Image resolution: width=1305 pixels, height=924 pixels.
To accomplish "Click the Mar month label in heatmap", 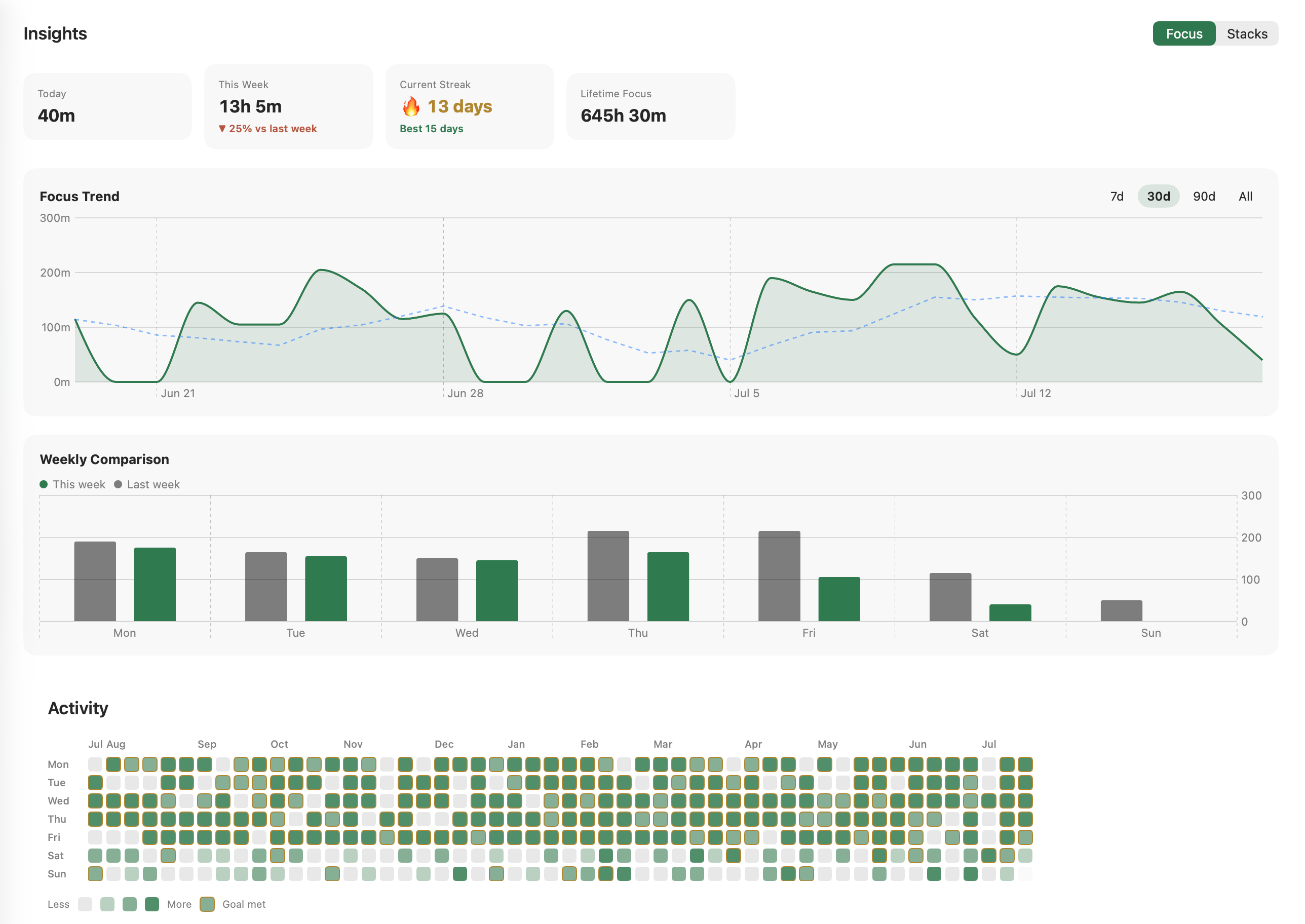I will coord(663,744).
